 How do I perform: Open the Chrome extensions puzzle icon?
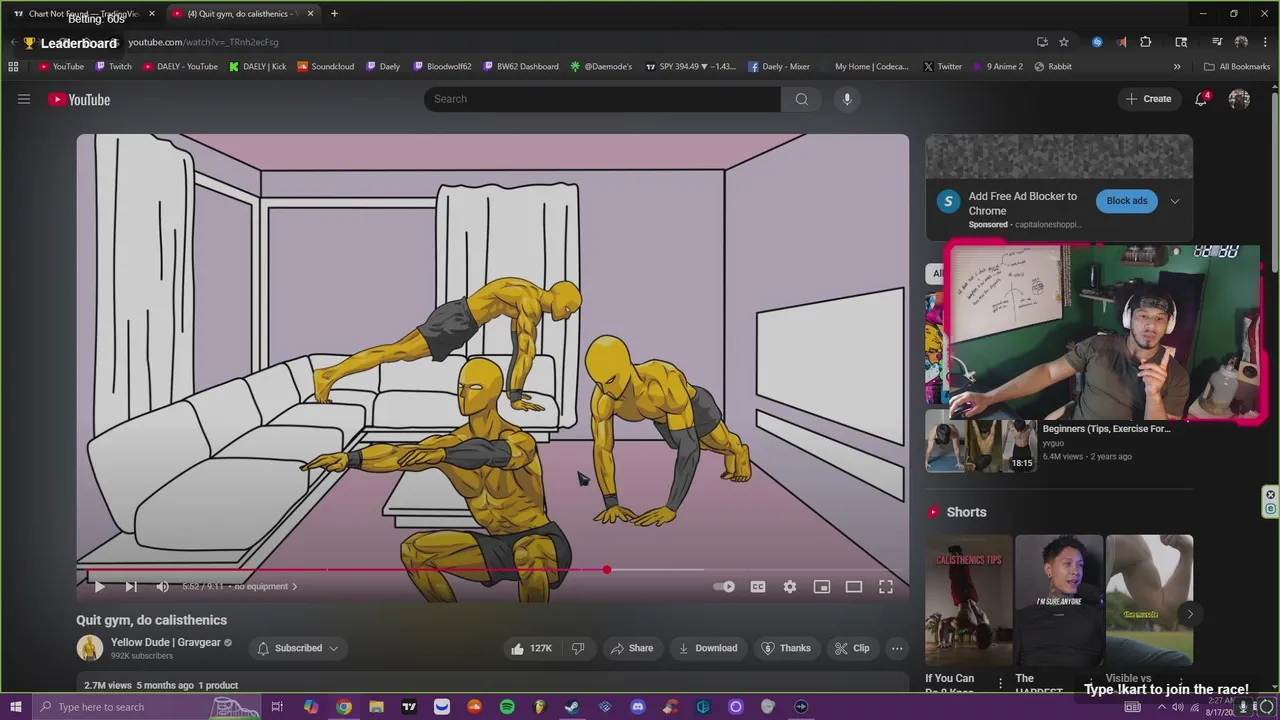[1146, 42]
